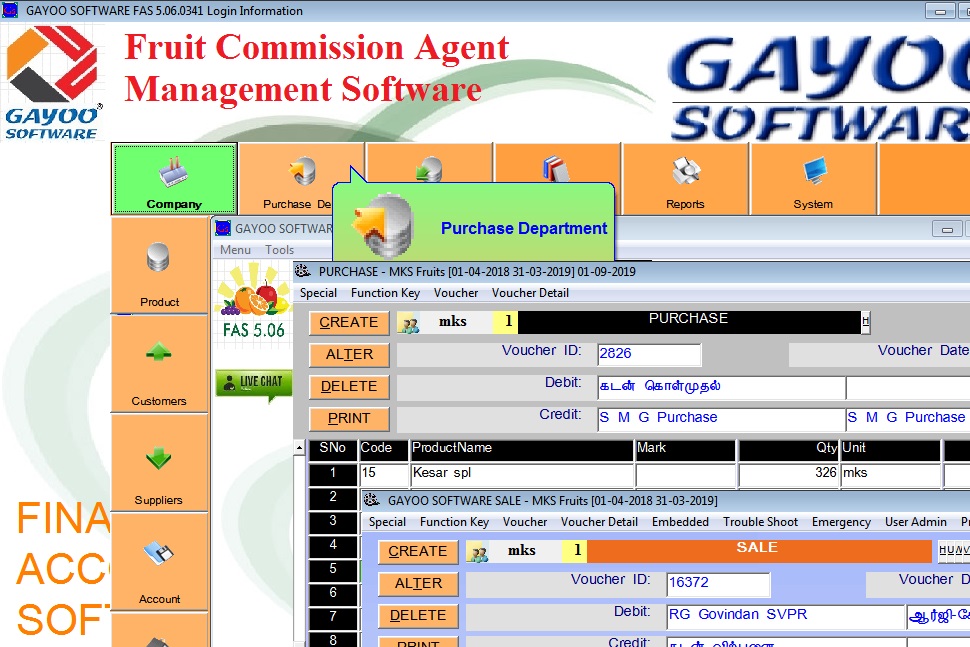Click Credit field S M G Purchase
The image size is (970, 647).
pos(721,419)
